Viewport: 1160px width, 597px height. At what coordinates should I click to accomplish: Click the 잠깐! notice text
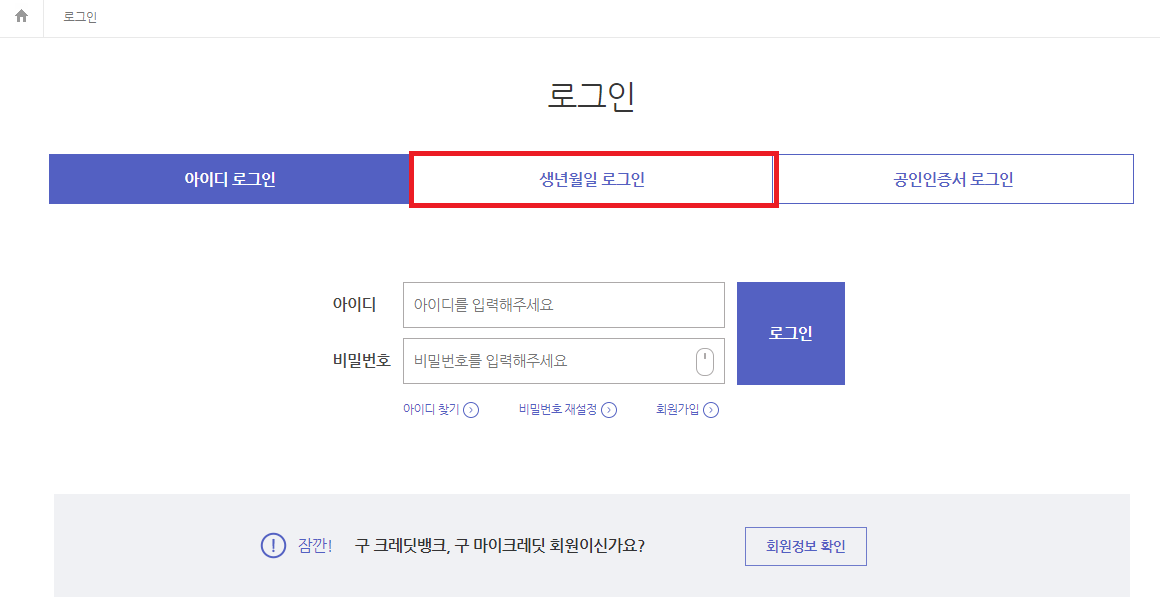click(315, 546)
